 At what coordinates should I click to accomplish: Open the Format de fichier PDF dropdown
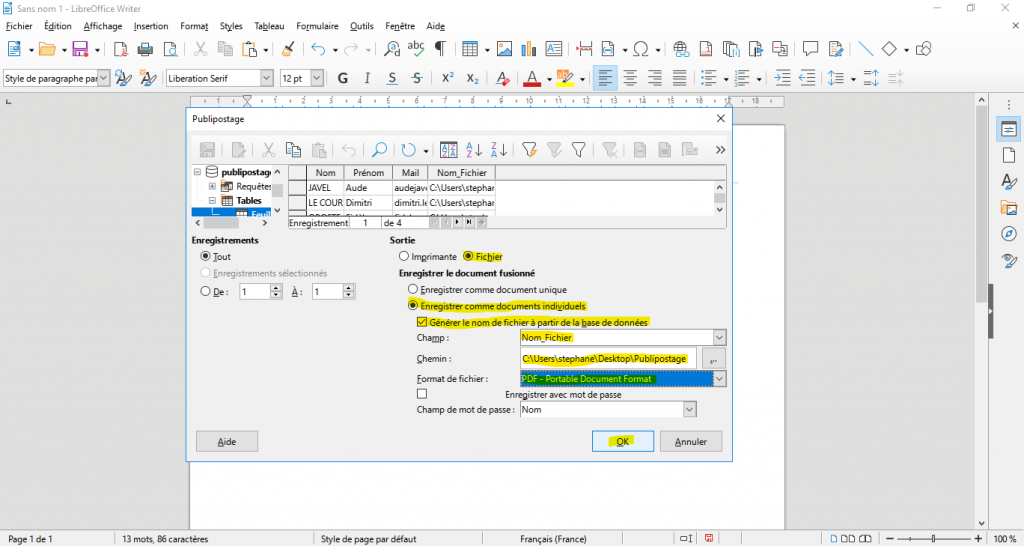click(x=719, y=379)
